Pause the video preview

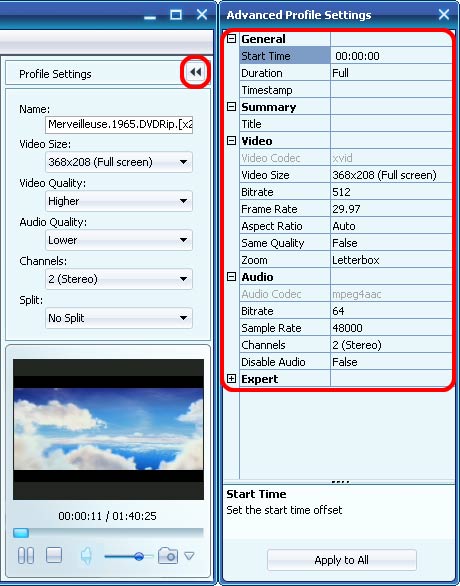click(26, 555)
